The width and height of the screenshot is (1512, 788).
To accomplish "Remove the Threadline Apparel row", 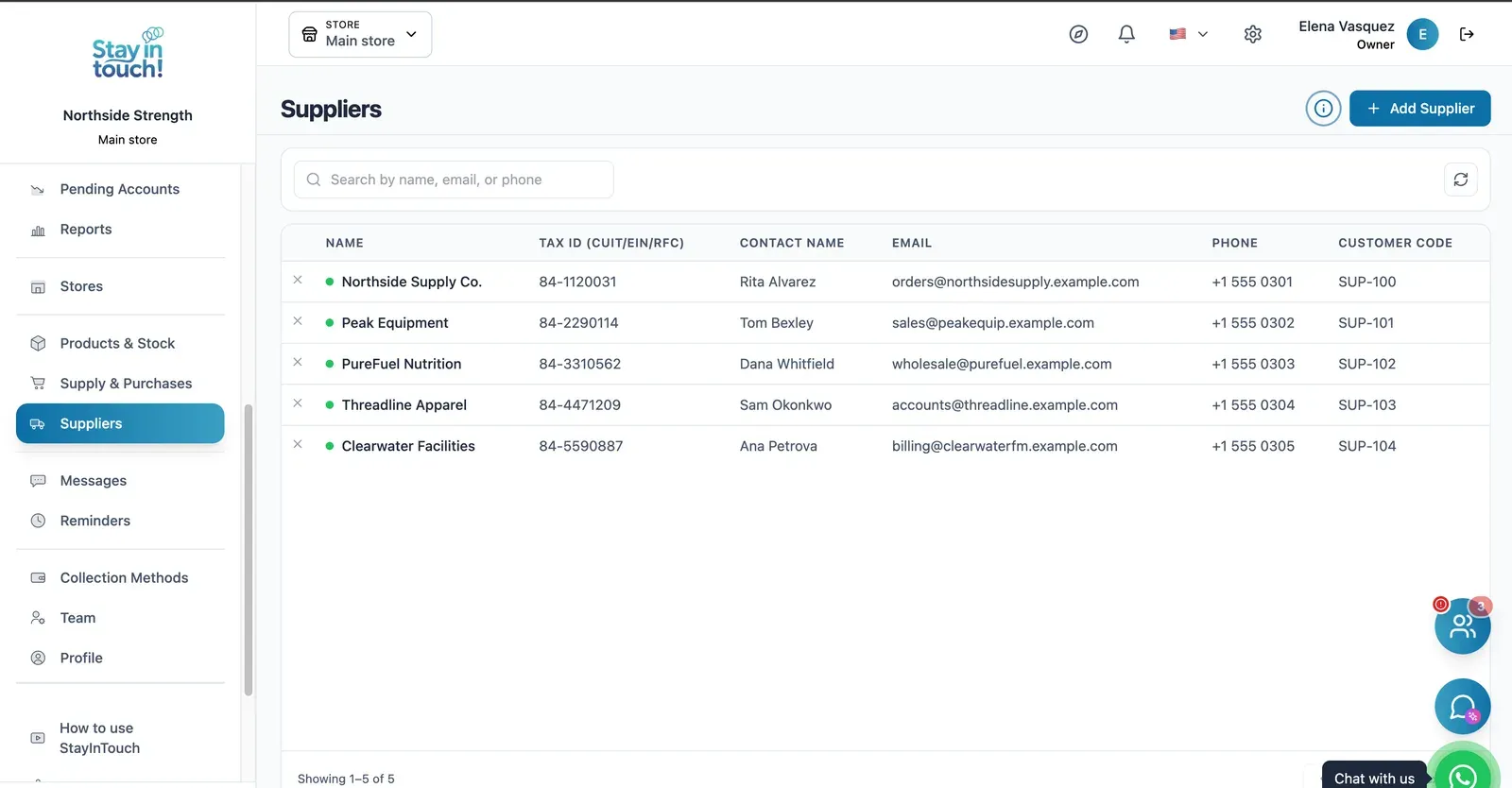I will (298, 403).
